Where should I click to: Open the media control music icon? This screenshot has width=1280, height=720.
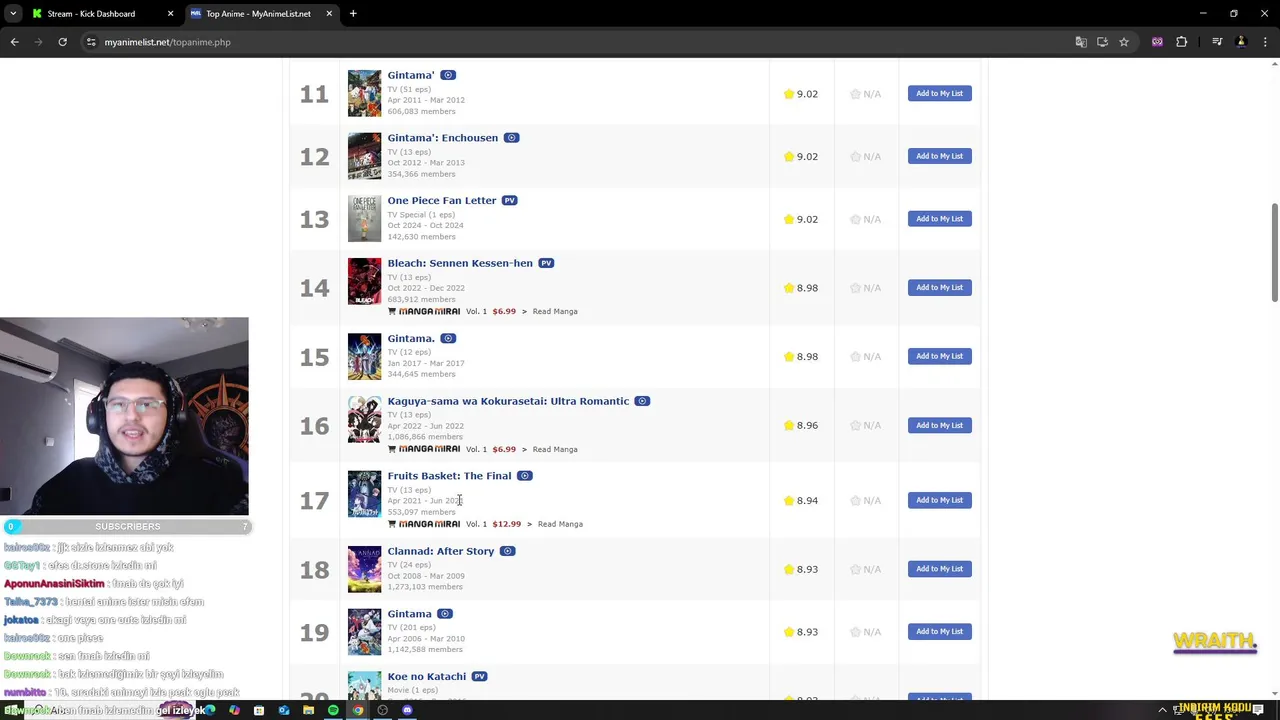1217,42
